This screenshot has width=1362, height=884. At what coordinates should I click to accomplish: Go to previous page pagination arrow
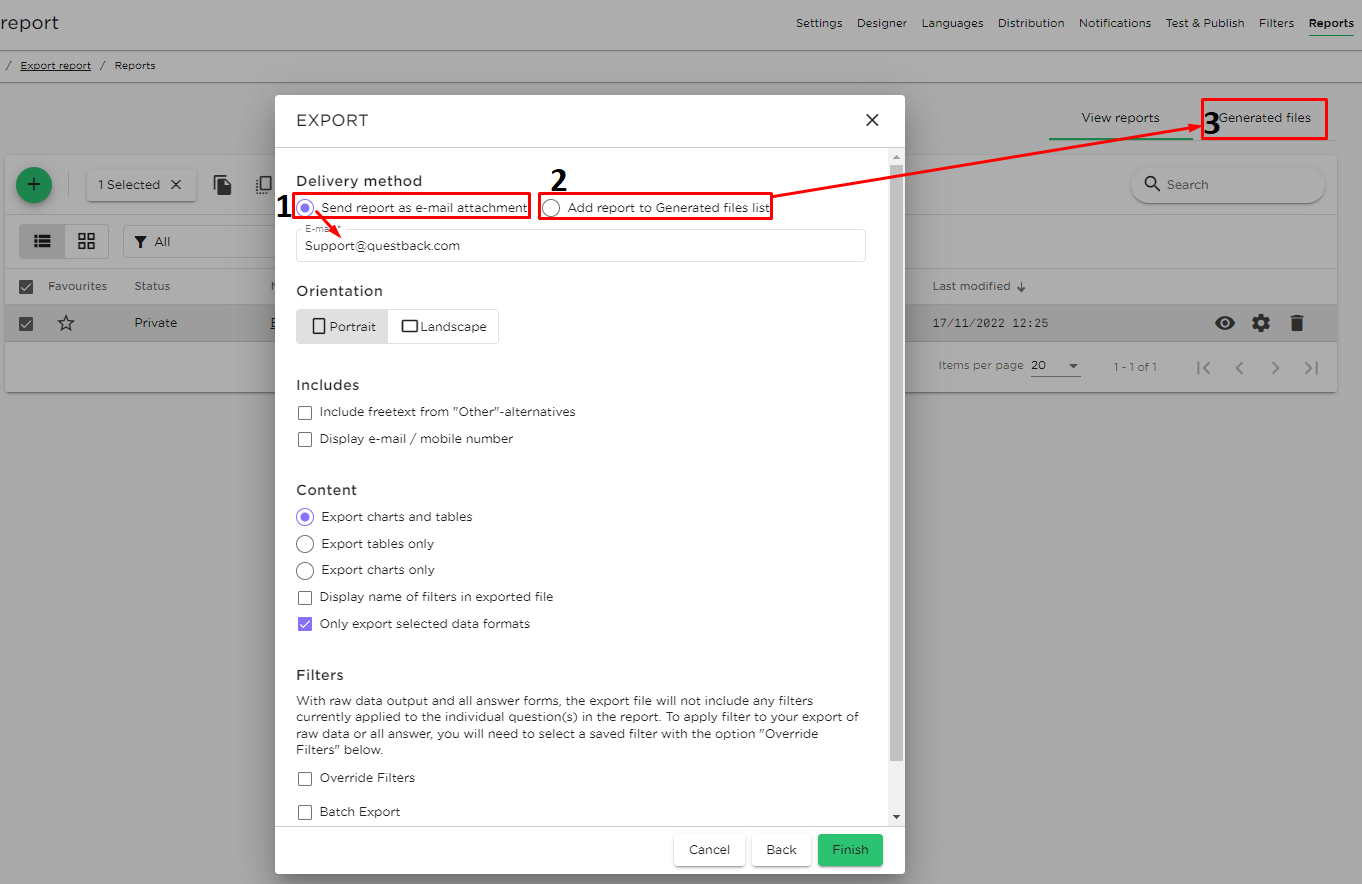tap(1239, 367)
